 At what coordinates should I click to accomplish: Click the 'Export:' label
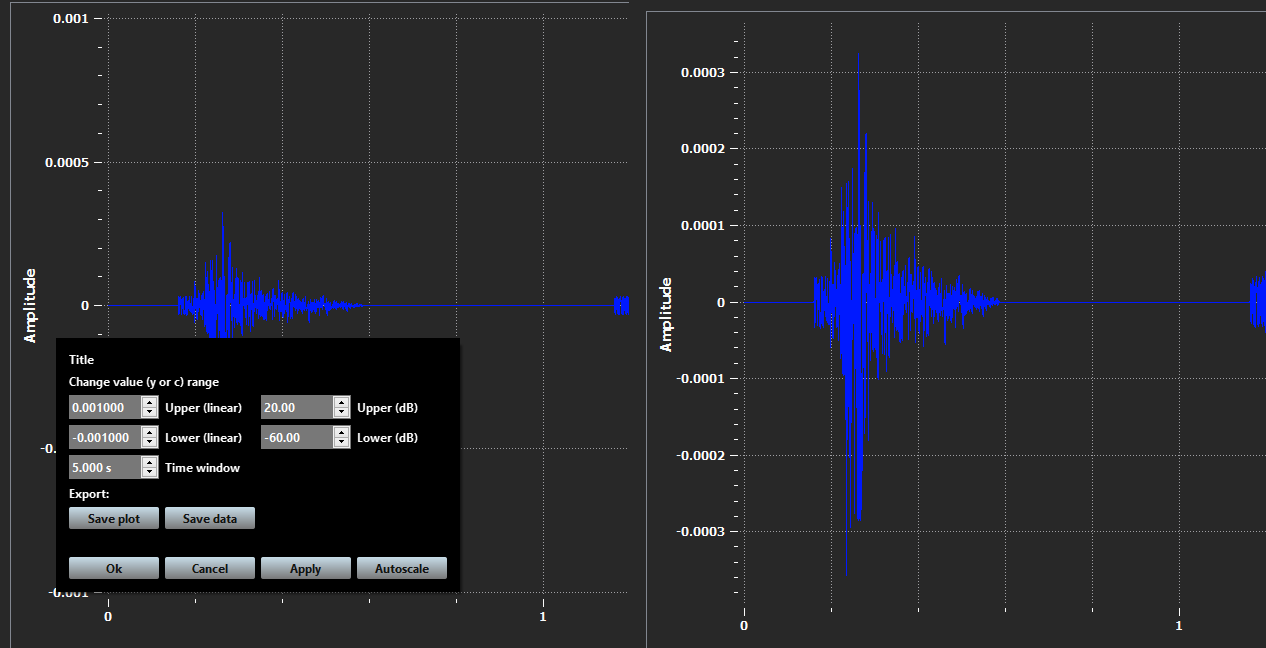pos(89,494)
